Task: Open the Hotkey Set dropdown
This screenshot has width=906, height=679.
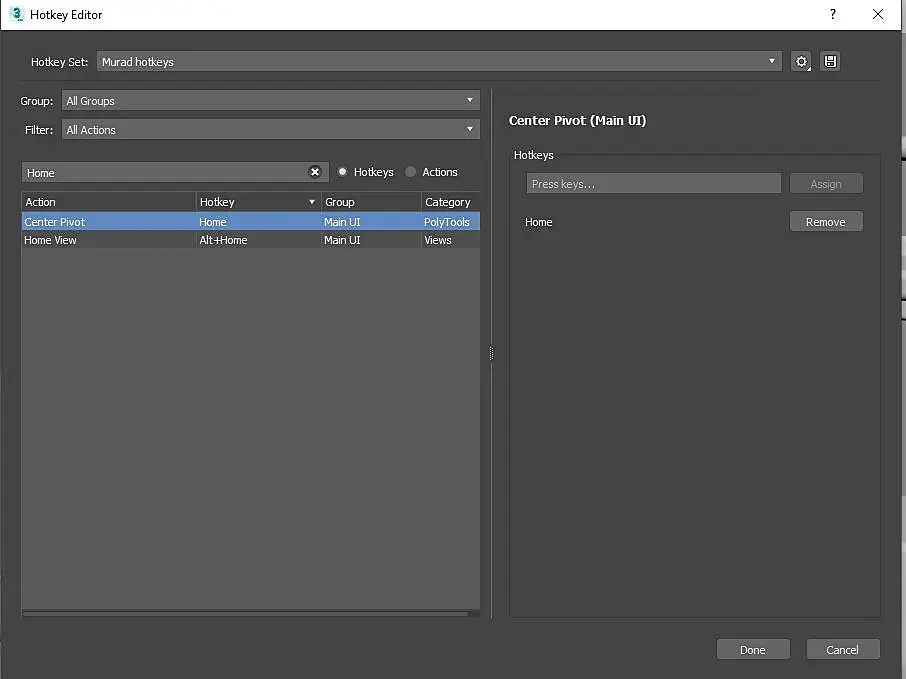Action: (439, 62)
